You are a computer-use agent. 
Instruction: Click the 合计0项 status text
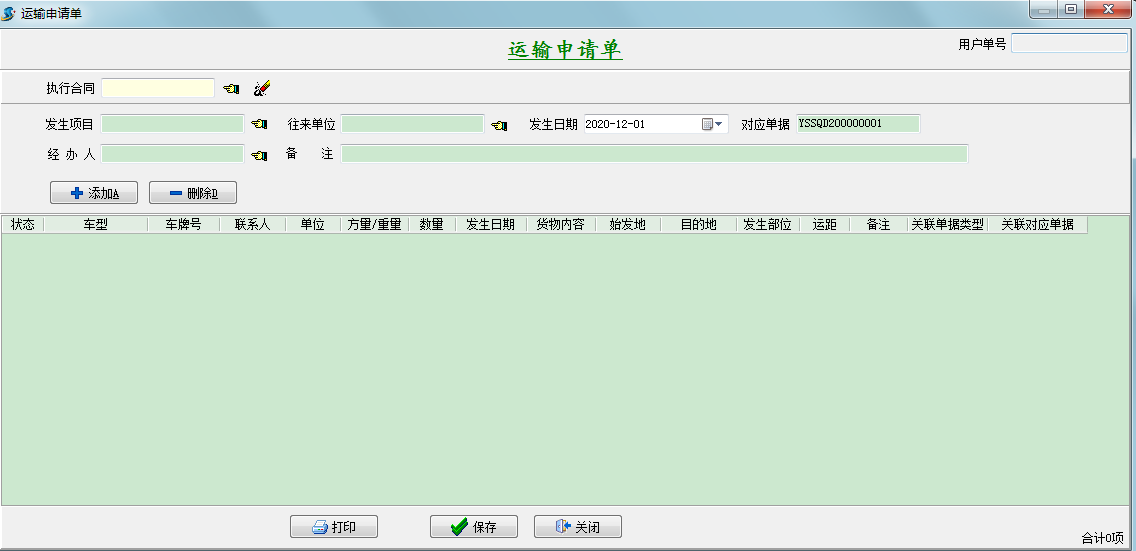[x=1102, y=538]
